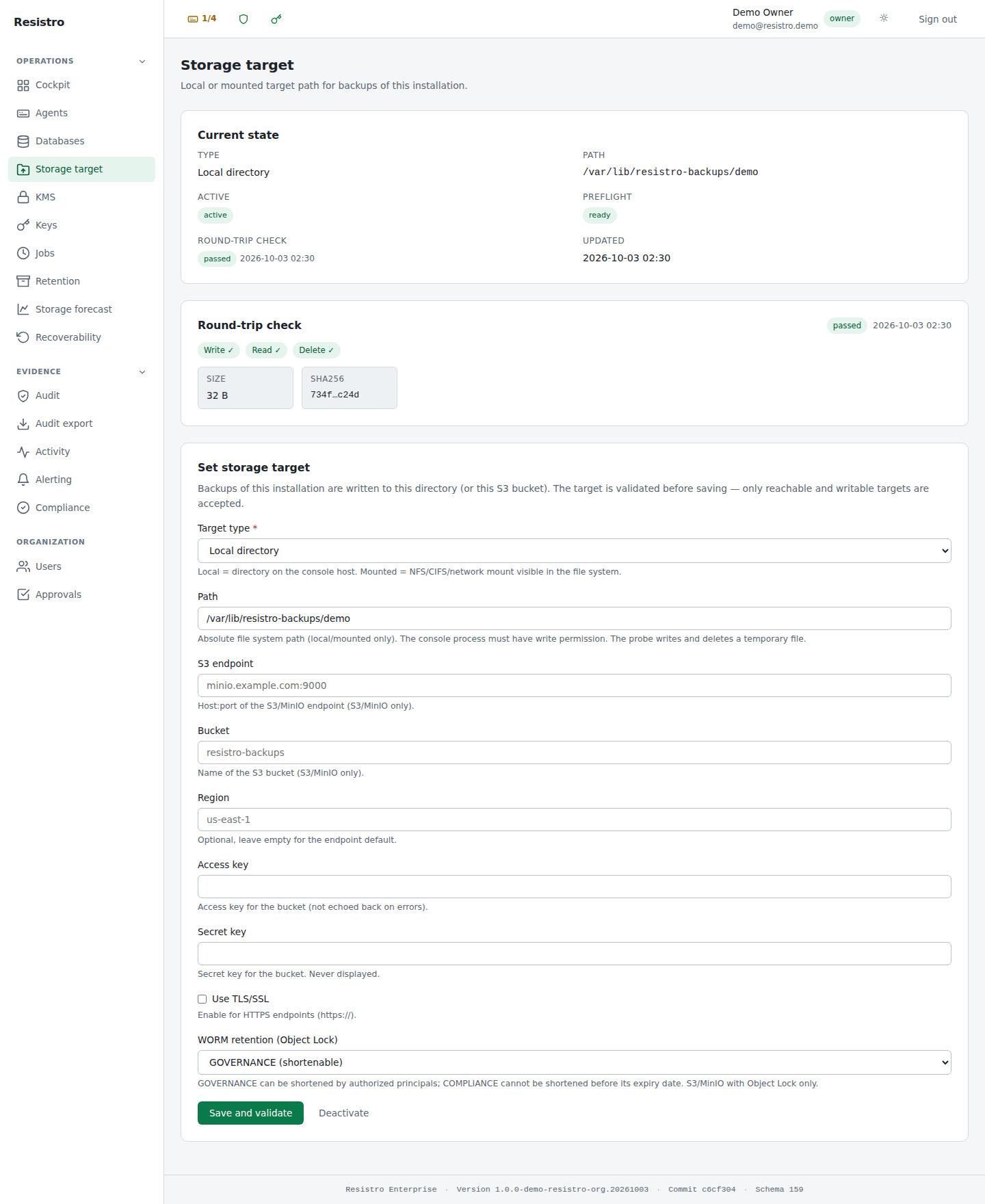Click the shield icon in the top bar
This screenshot has width=985, height=1204.
coord(244,19)
